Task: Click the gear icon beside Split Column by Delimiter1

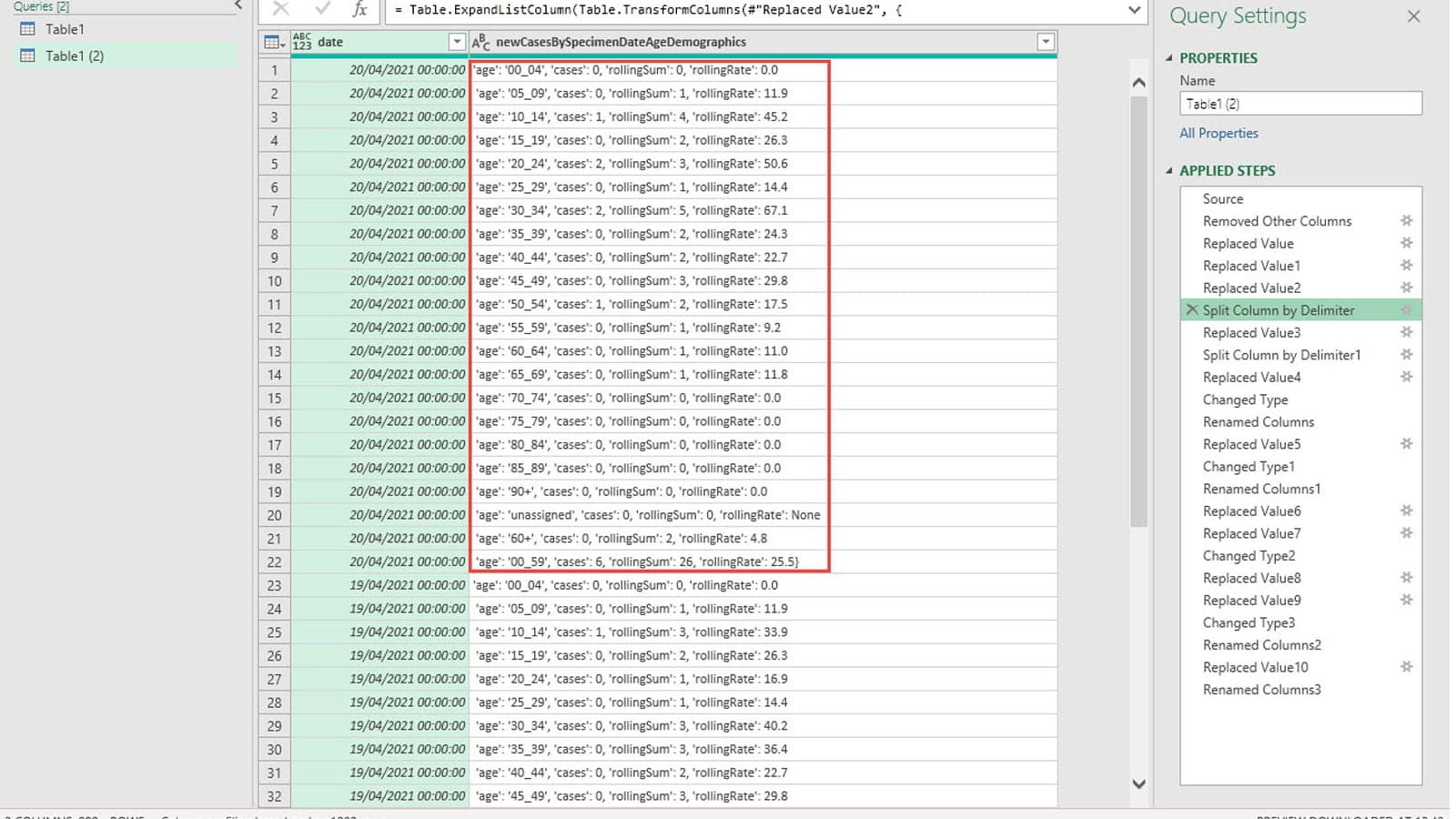Action: coord(1406,355)
